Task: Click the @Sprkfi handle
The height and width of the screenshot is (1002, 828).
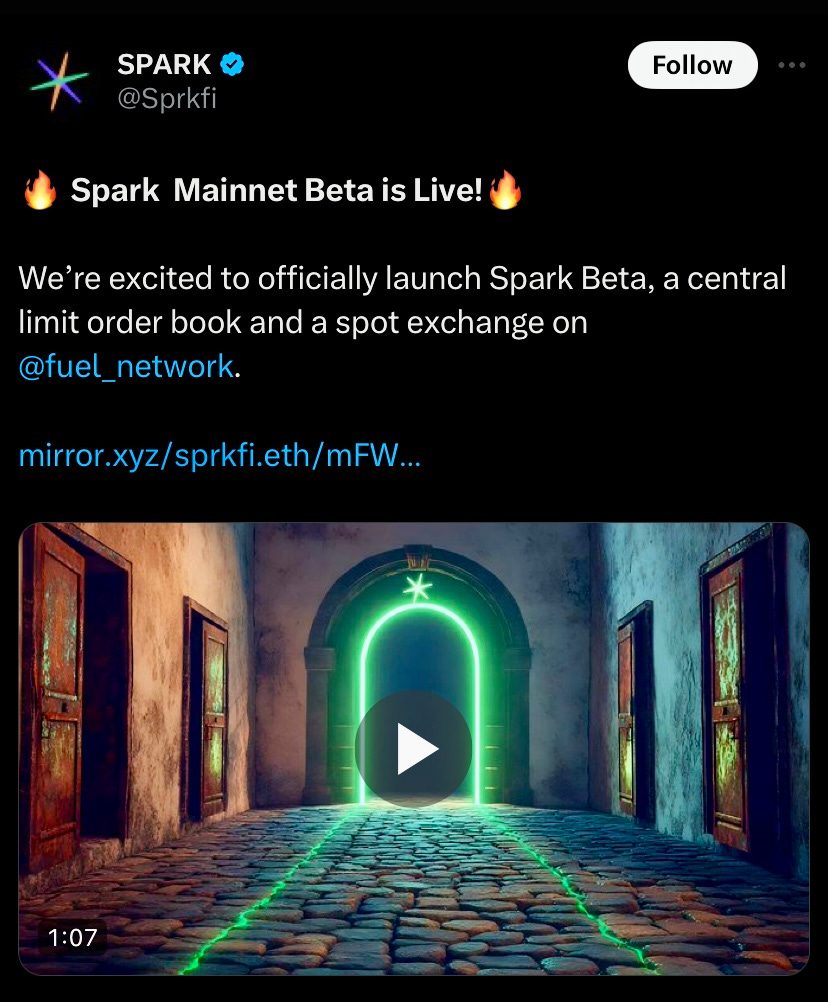Action: click(167, 98)
